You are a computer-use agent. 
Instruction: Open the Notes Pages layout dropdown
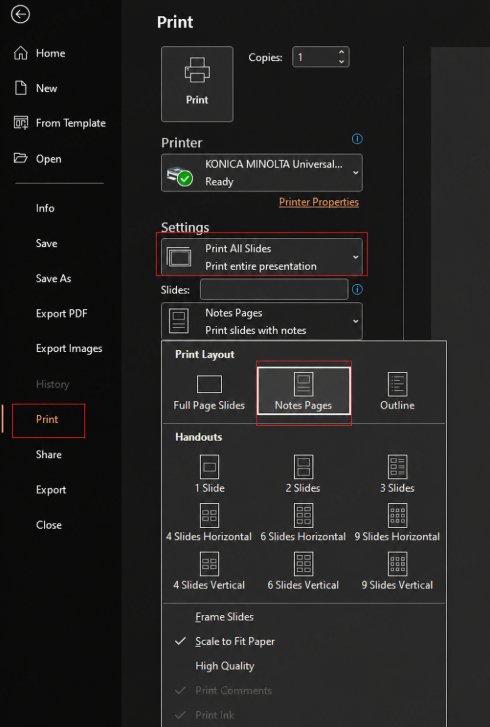(x=262, y=321)
